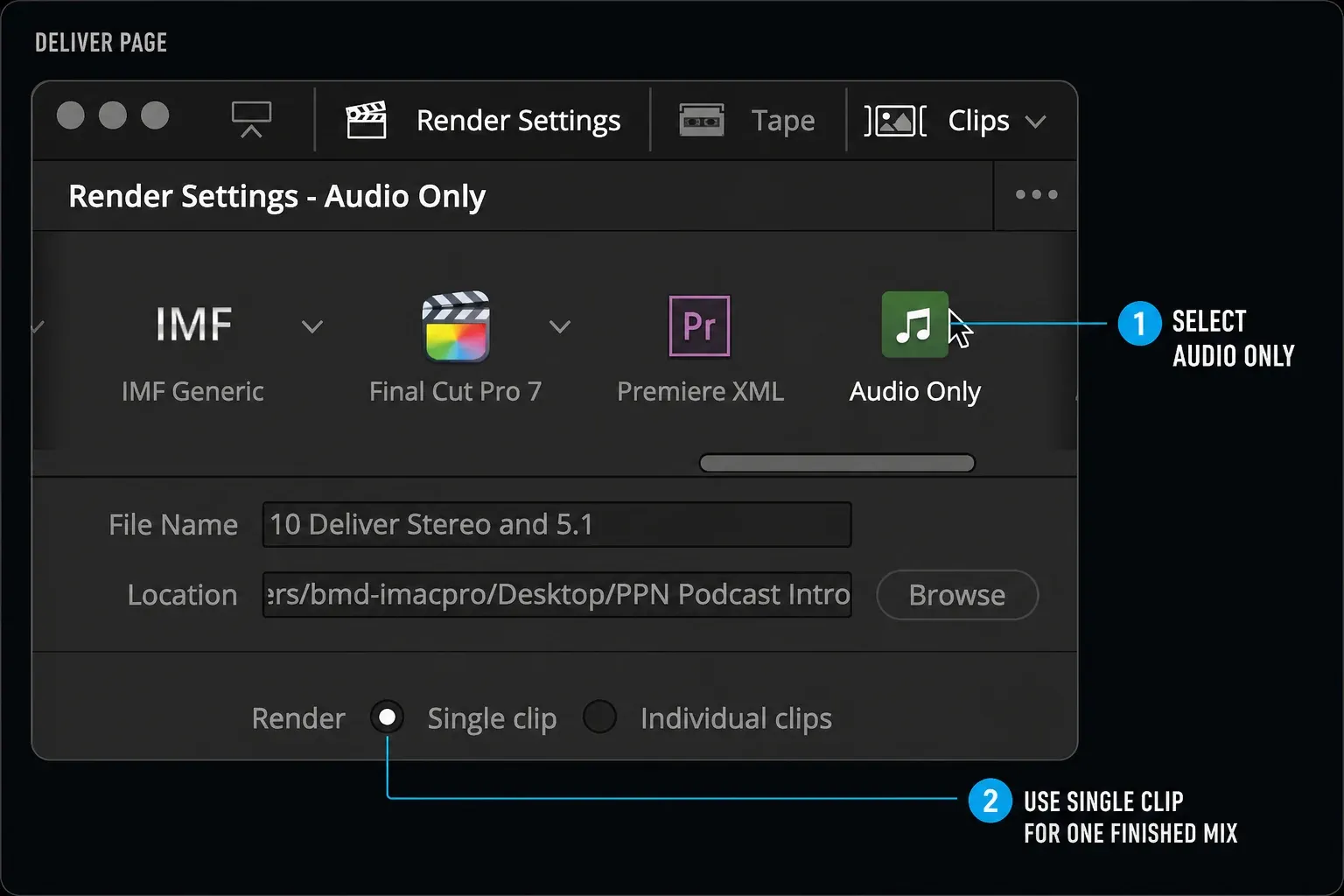Click the Render Settings clapperboard icon
Viewport: 1344px width, 896px height.
[x=366, y=120]
